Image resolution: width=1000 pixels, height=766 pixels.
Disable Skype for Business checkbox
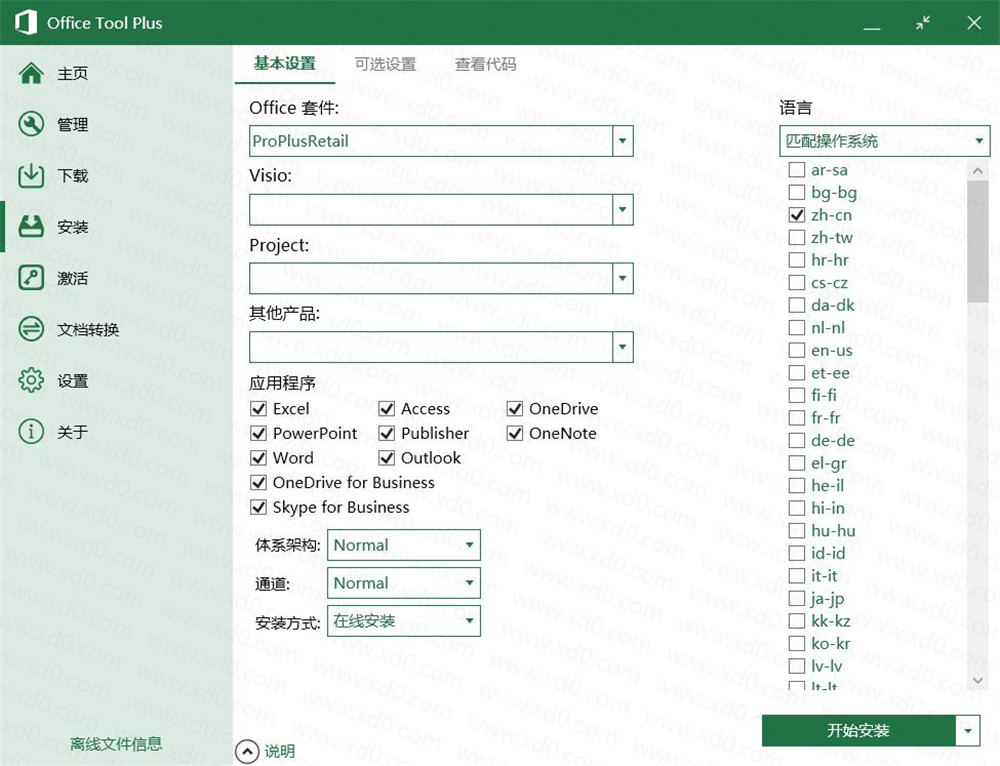click(x=258, y=508)
